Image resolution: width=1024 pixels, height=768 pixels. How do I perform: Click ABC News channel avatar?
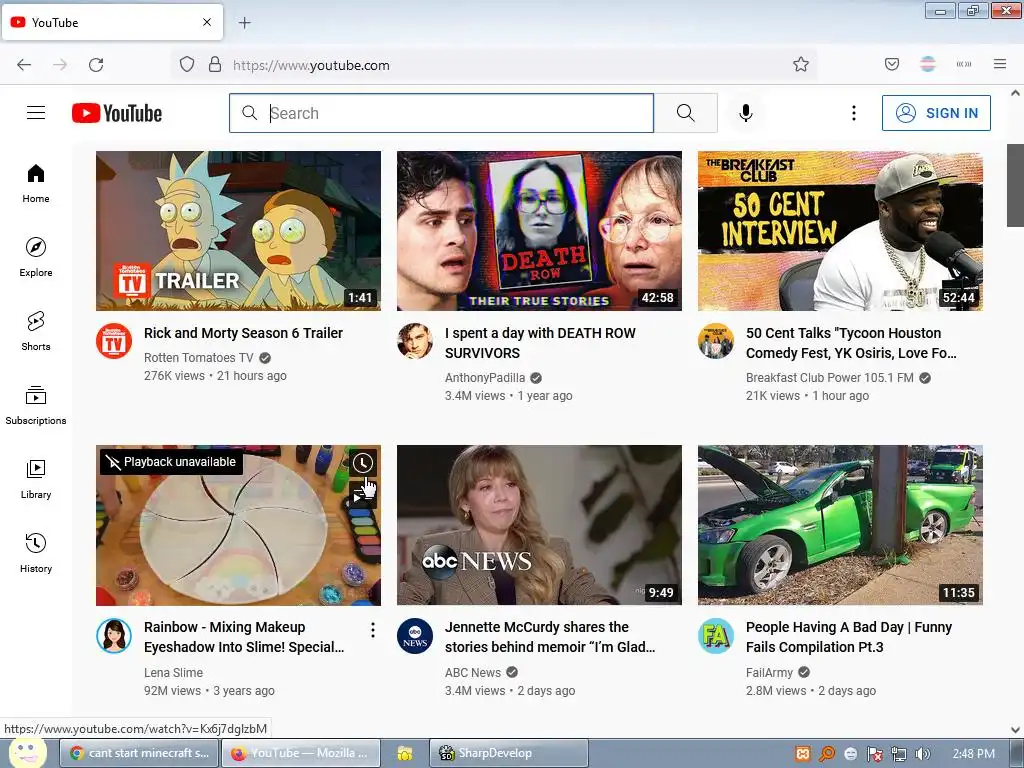[x=415, y=636]
